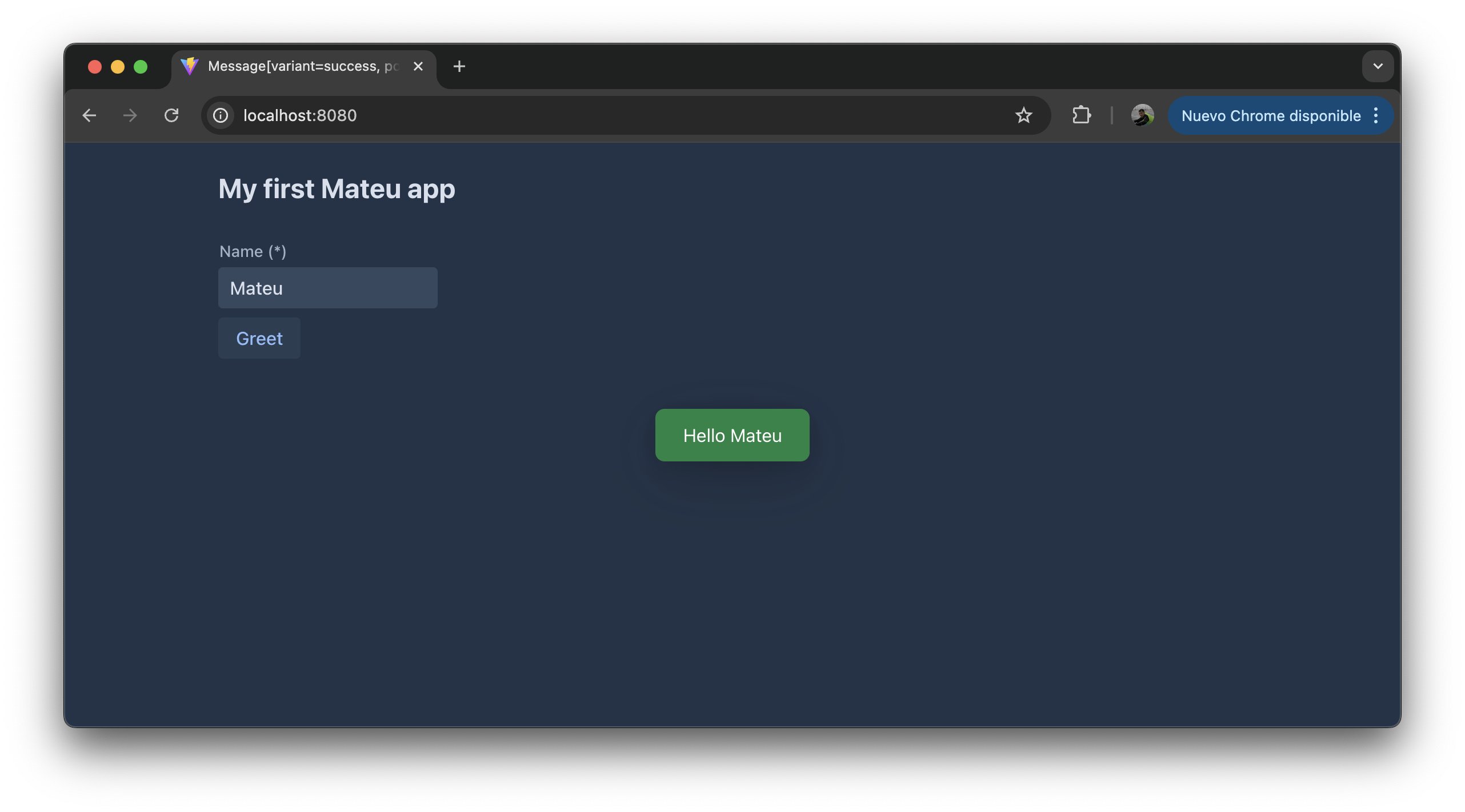Click the My first Mateu app heading

tap(337, 189)
